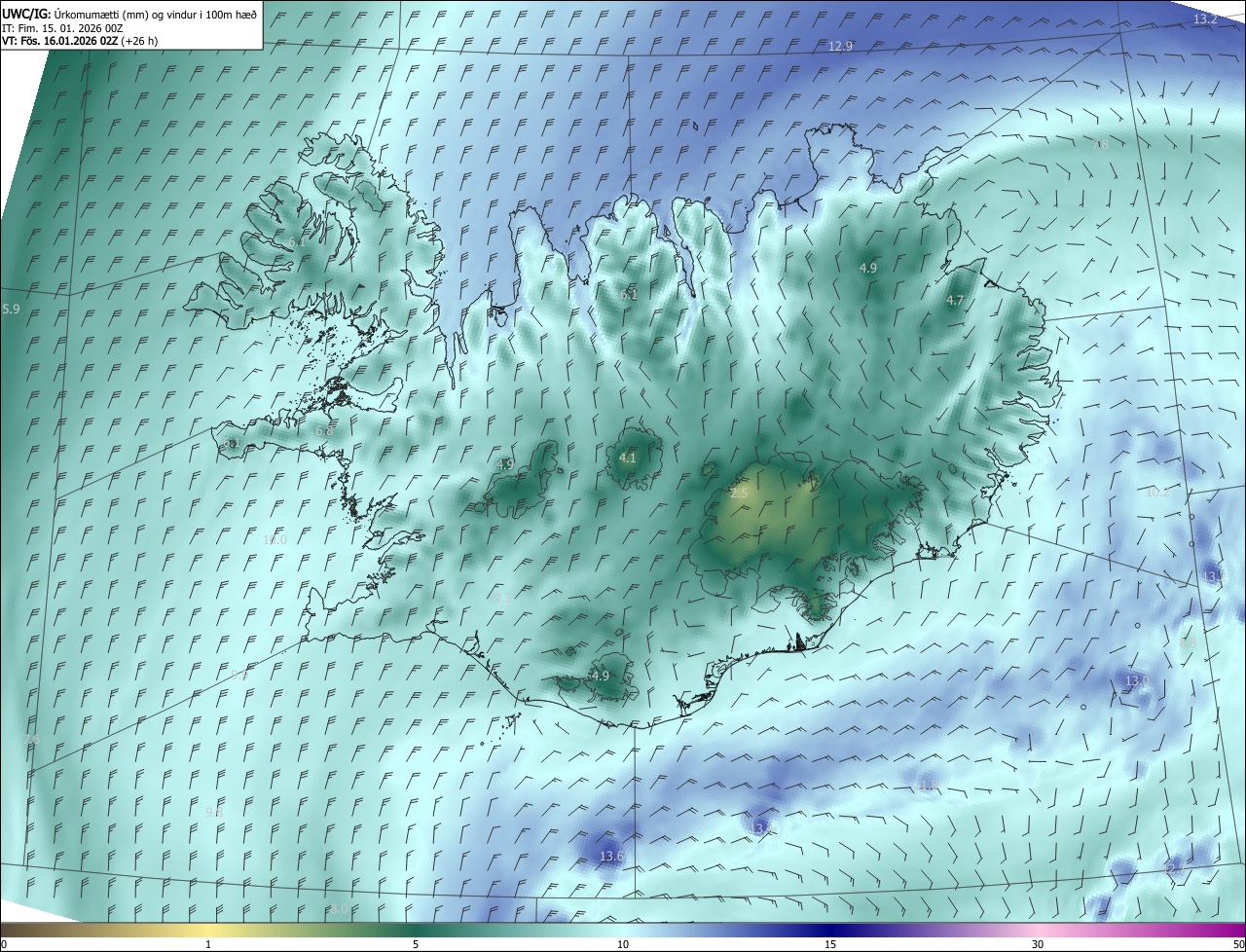Click the 2.5 minimum value label
This screenshot has height=952, width=1246.
coord(739,494)
